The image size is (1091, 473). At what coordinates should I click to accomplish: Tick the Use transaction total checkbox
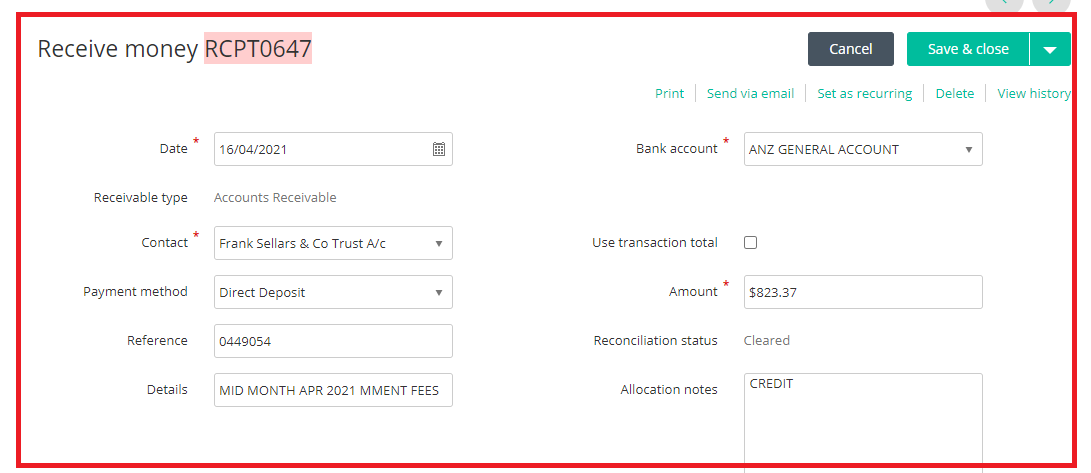(x=751, y=243)
